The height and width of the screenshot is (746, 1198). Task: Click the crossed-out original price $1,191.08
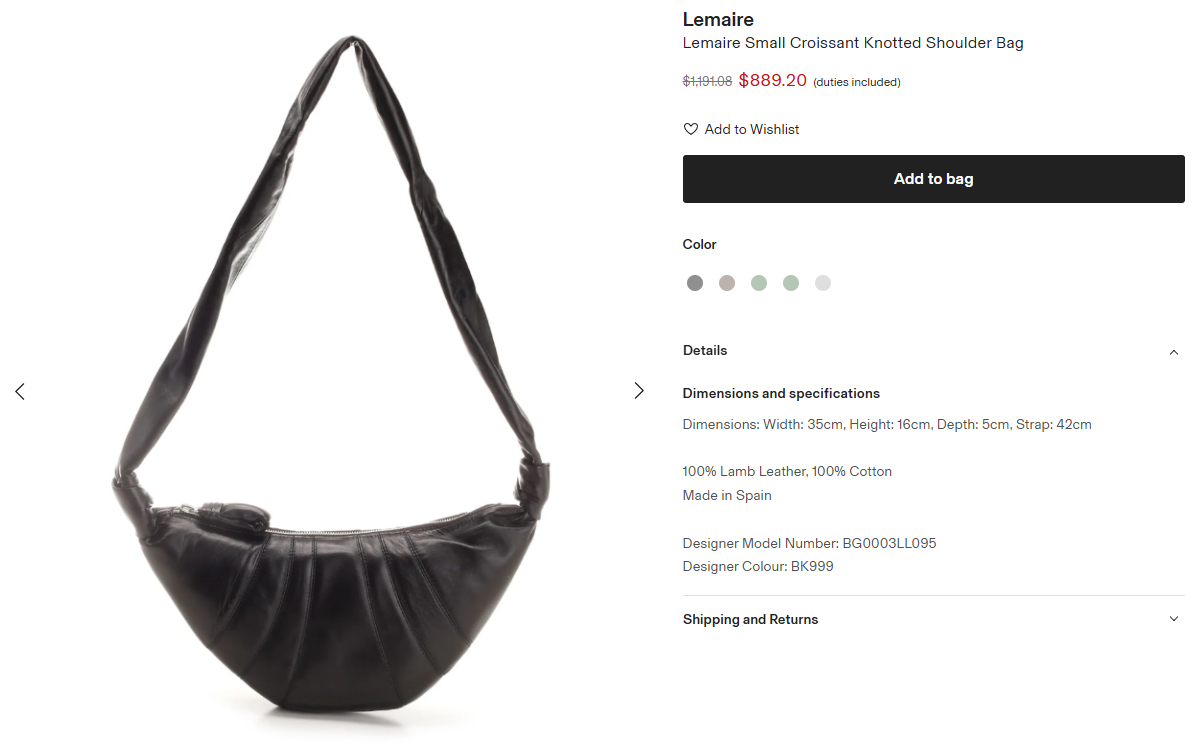pyautogui.click(x=707, y=81)
